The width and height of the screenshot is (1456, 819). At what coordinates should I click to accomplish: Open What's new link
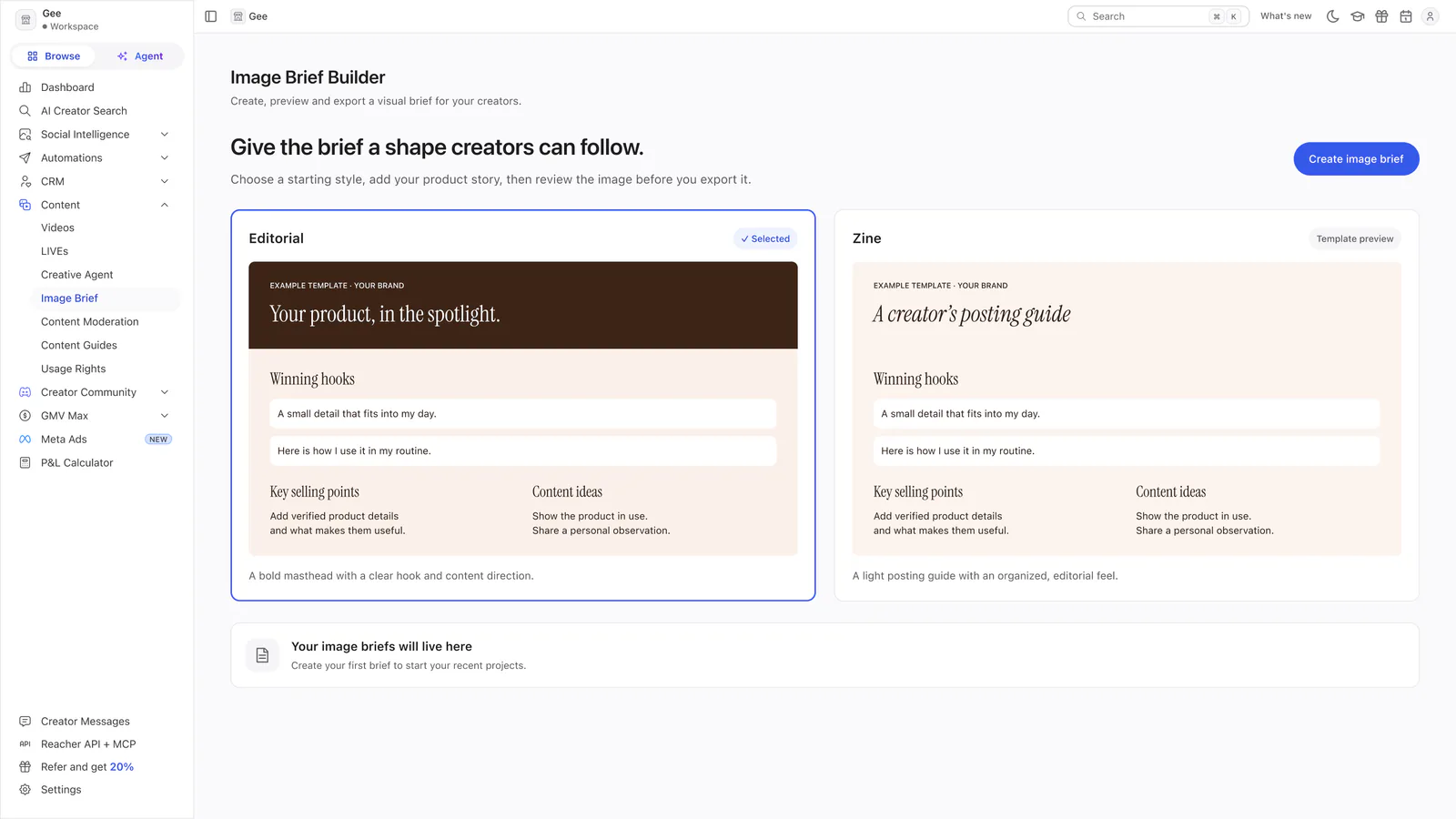[1286, 16]
